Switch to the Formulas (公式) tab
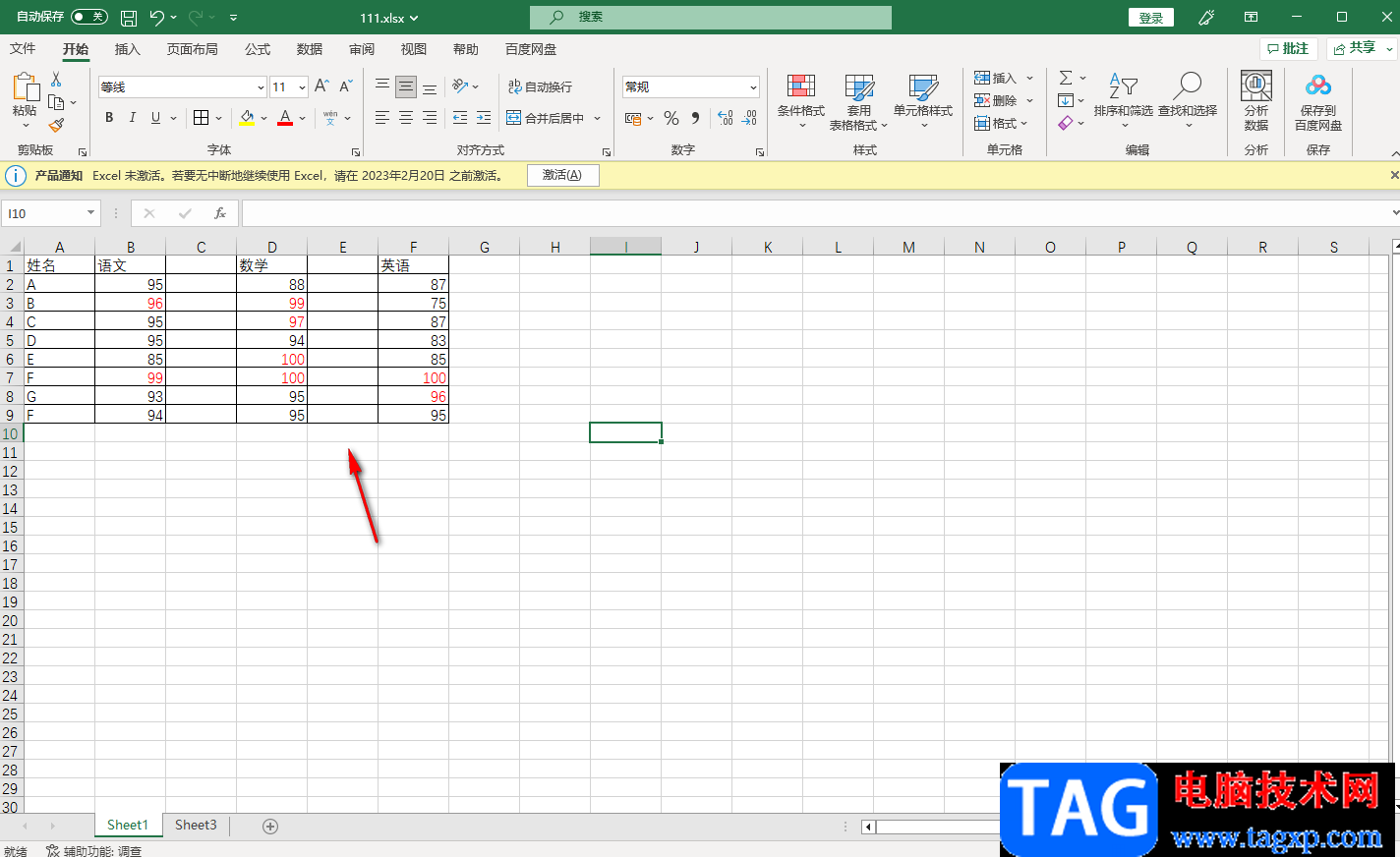1400x857 pixels. coord(258,49)
